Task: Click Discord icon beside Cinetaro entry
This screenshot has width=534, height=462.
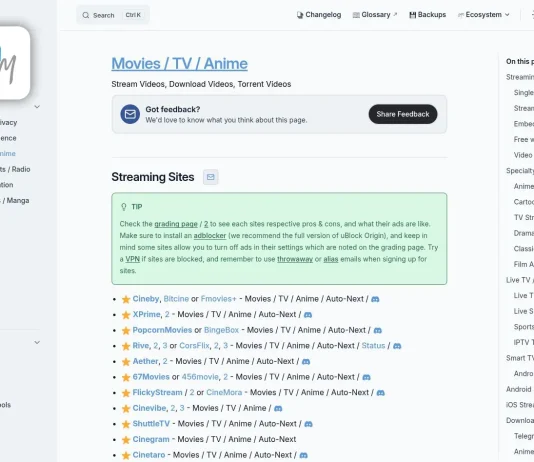Action: point(303,456)
